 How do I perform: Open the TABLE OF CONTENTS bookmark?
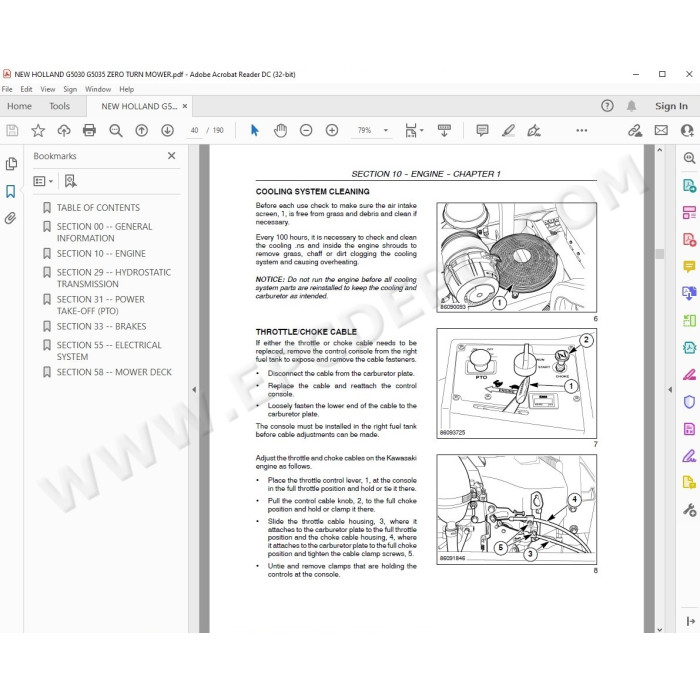pos(98,208)
